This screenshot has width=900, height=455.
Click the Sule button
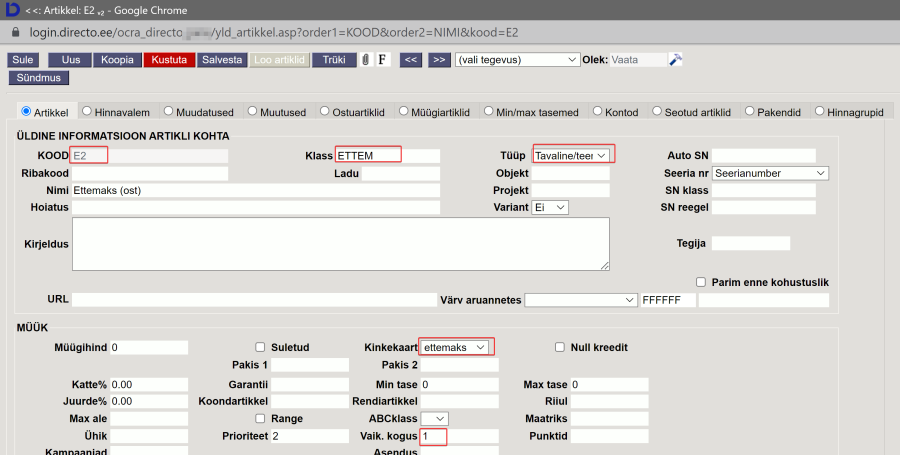[23, 60]
